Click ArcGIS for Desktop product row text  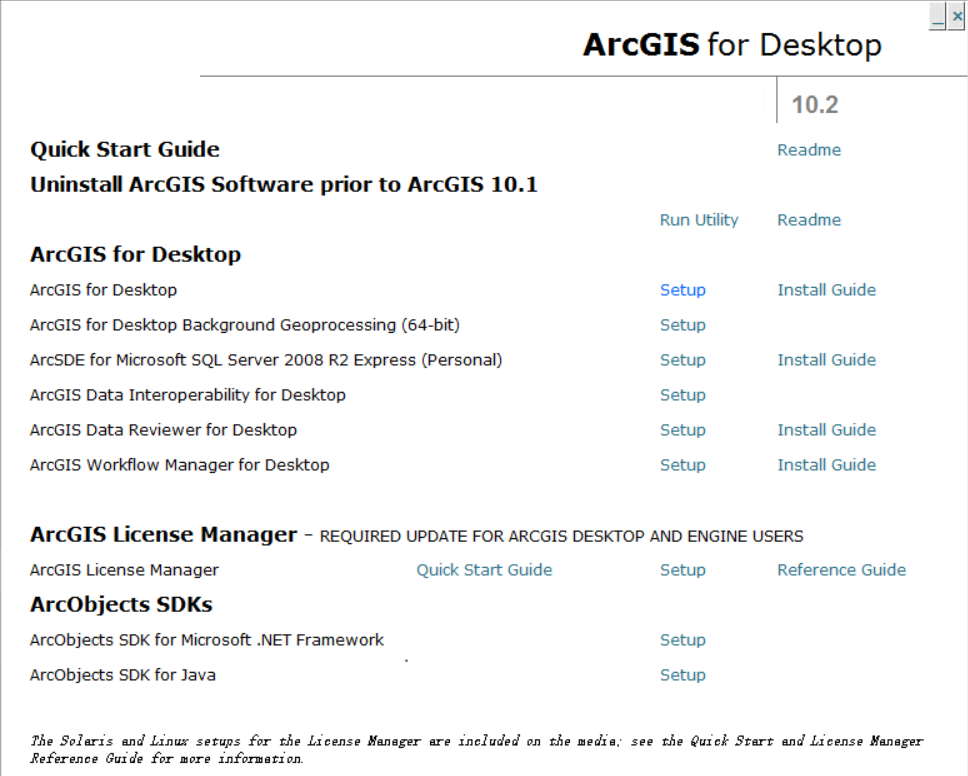pos(103,290)
